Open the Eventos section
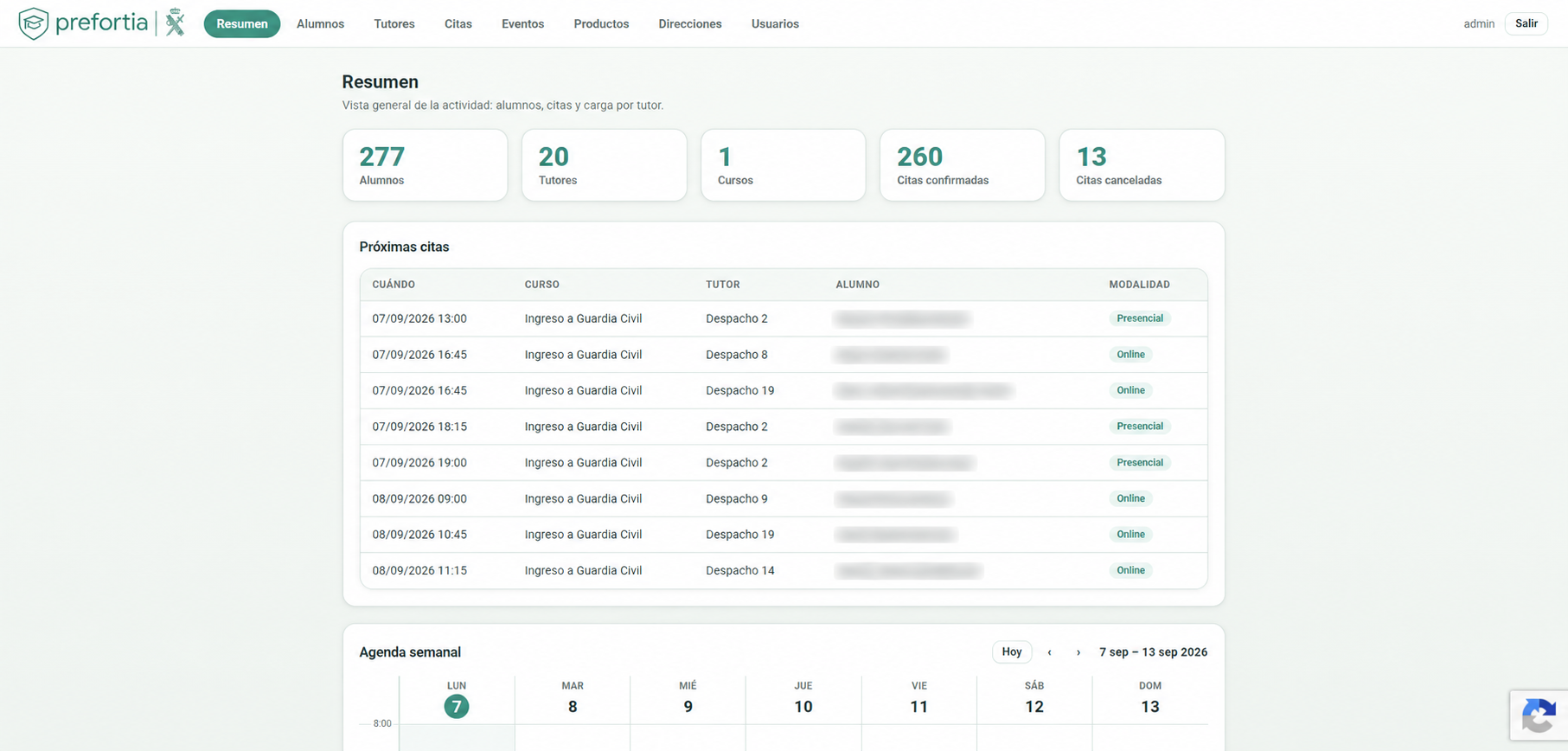The height and width of the screenshot is (751, 1568). [x=522, y=24]
